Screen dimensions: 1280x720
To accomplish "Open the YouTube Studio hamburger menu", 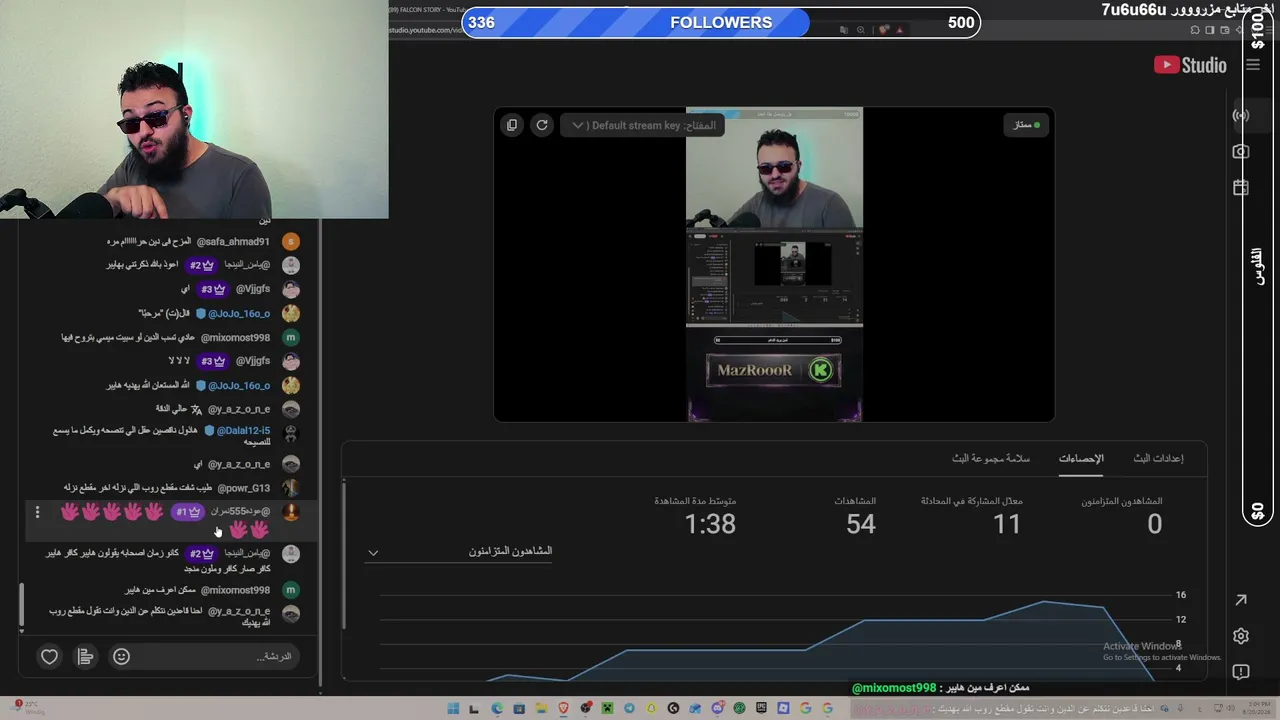I will point(1253,65).
